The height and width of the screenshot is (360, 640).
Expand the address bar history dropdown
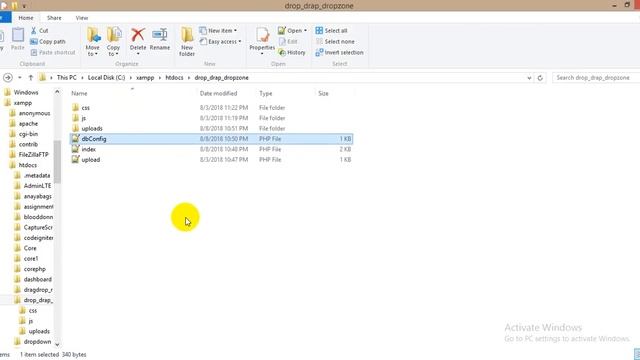click(529, 78)
